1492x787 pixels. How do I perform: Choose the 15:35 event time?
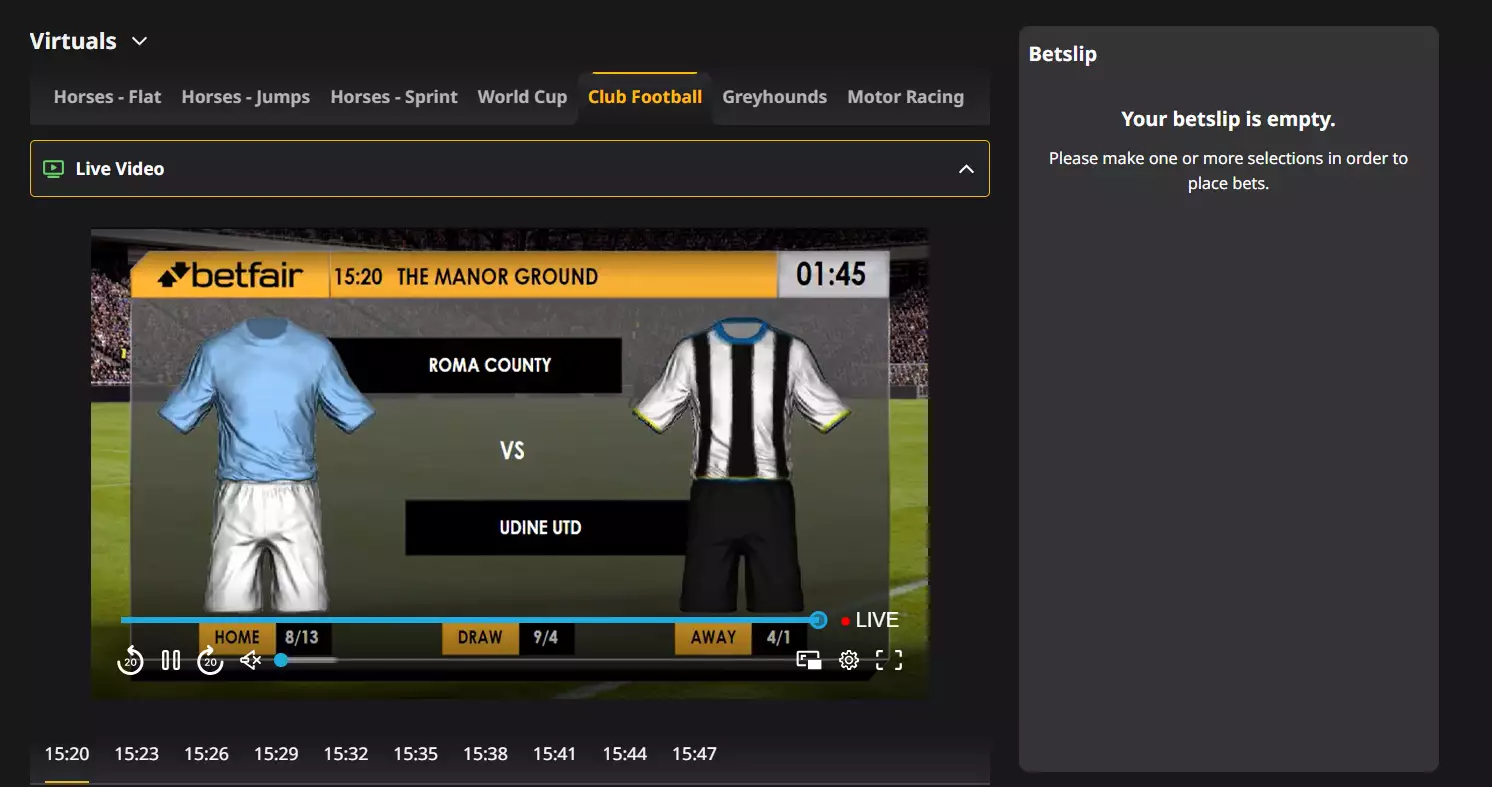[415, 754]
